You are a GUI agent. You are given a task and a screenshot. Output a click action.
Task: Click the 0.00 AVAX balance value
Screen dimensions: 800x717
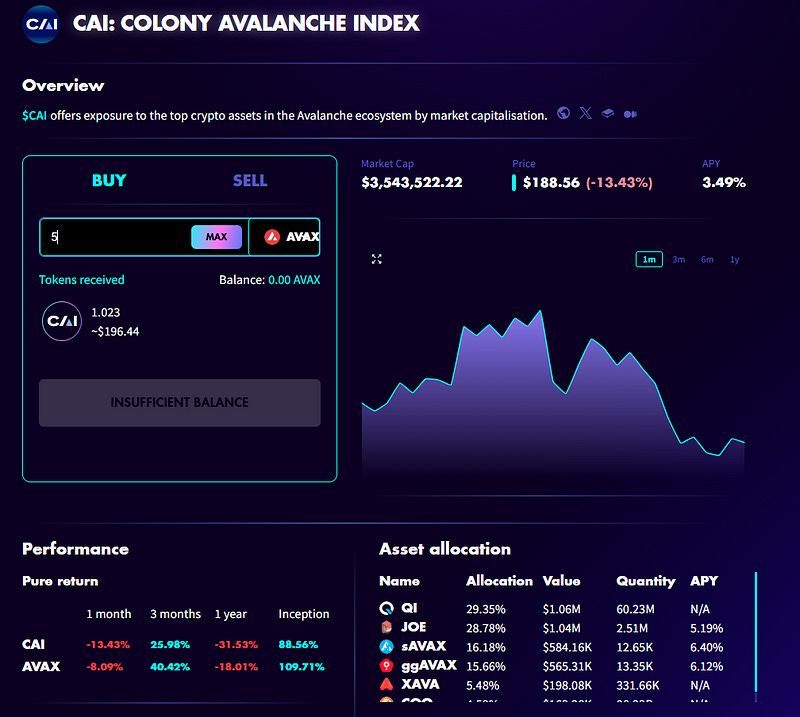pos(294,280)
